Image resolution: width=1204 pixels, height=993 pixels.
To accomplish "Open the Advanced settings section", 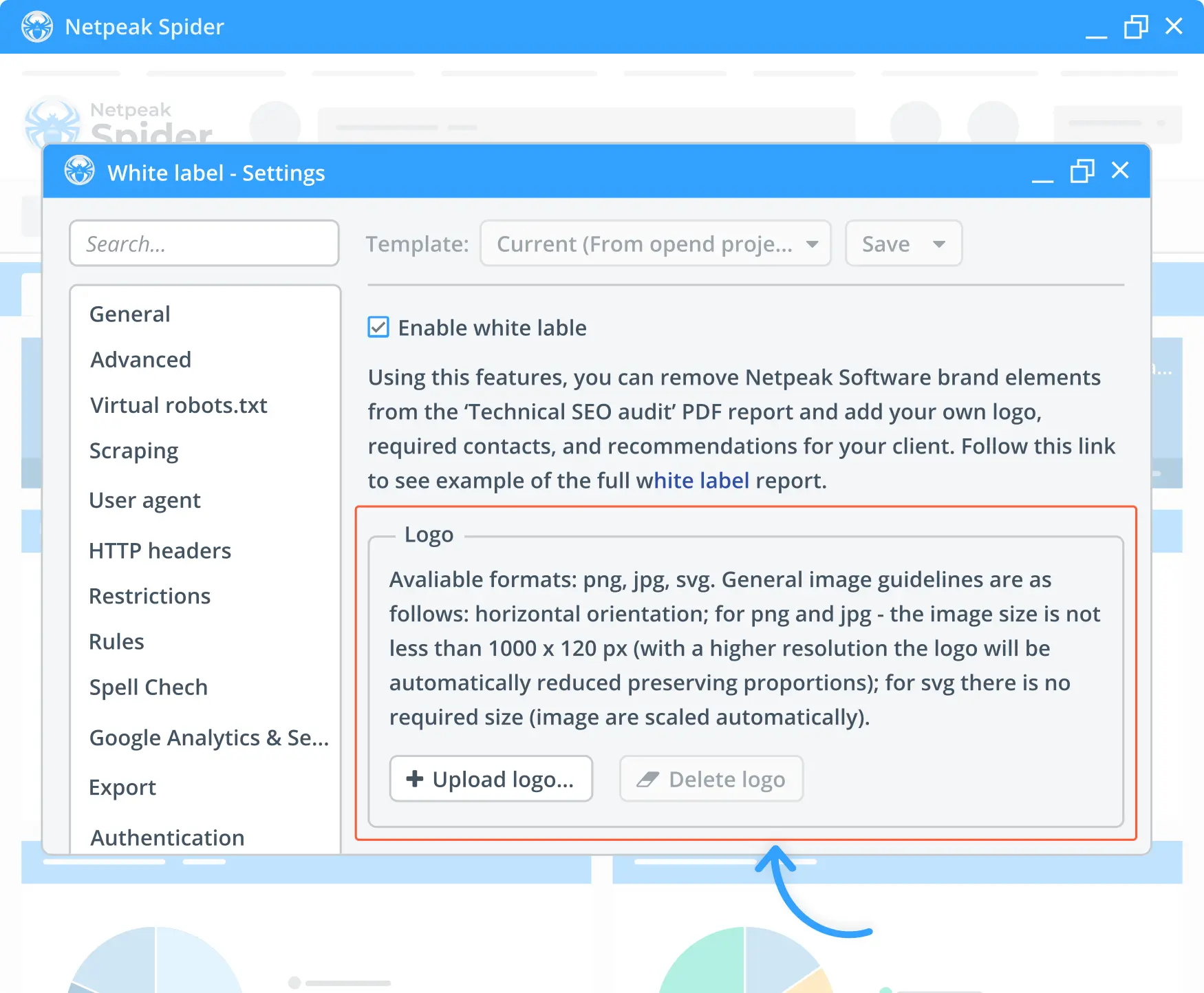I will tap(140, 359).
